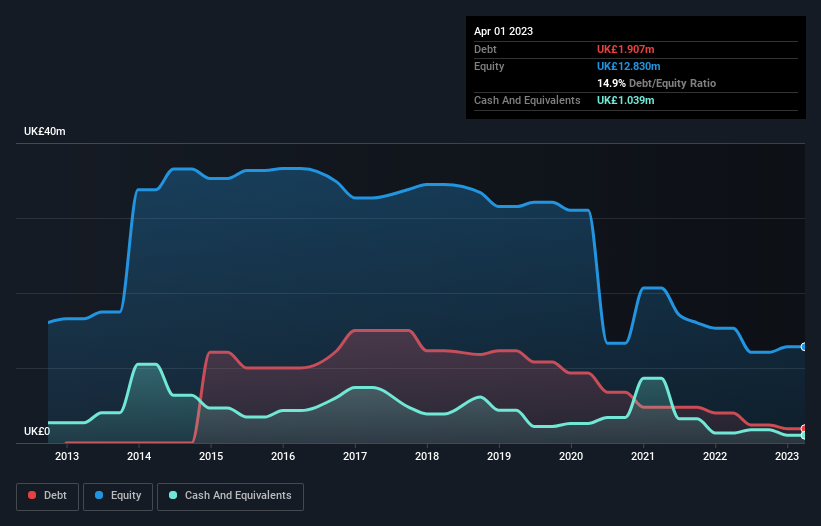
Task: Select the blue Equity endpoint marker
Action: point(804,347)
